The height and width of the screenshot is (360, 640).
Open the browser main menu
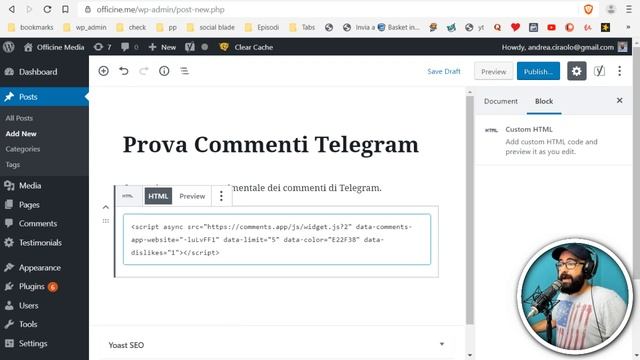[629, 9]
